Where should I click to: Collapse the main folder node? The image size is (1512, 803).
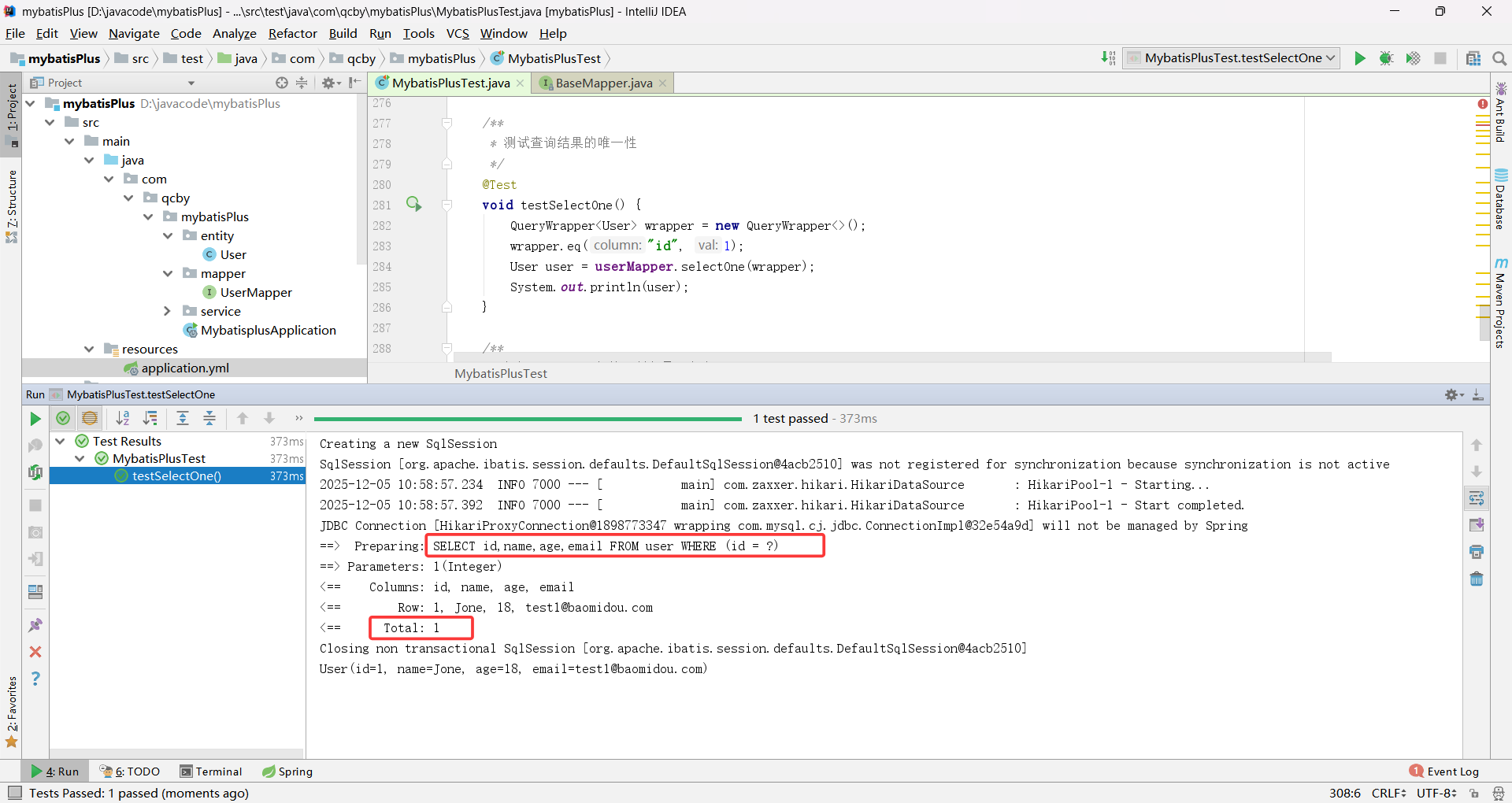70,141
